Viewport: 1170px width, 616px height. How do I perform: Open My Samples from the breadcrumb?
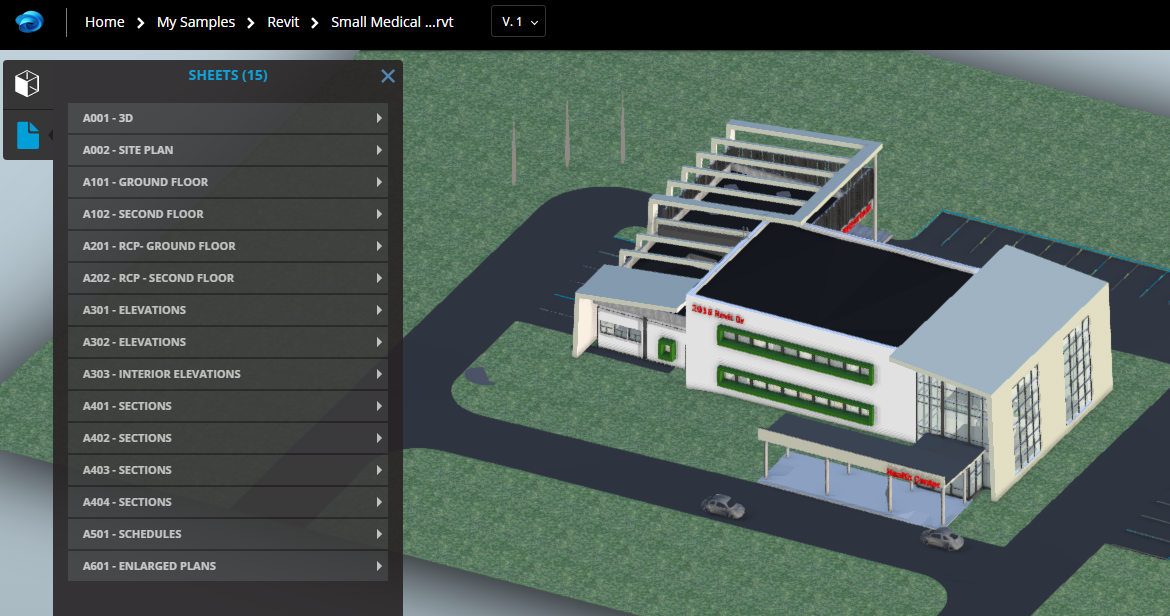click(x=197, y=21)
